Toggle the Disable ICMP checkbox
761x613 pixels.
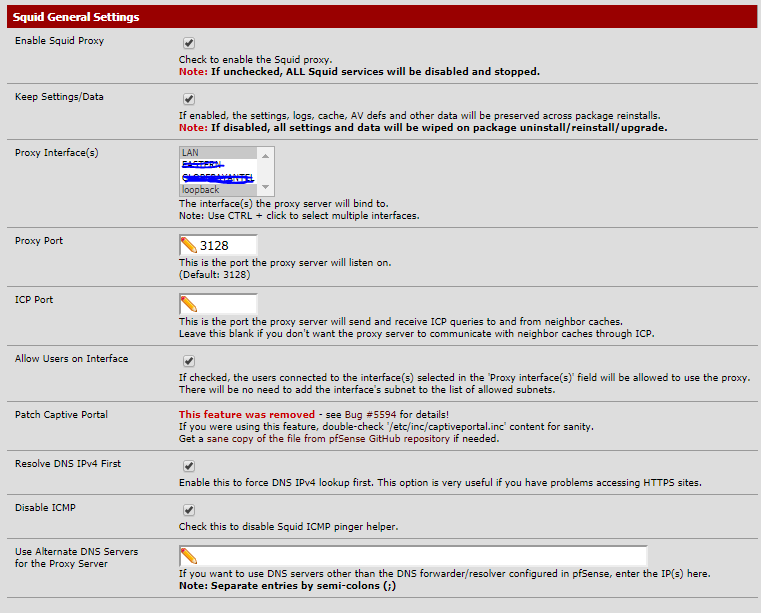(x=189, y=510)
